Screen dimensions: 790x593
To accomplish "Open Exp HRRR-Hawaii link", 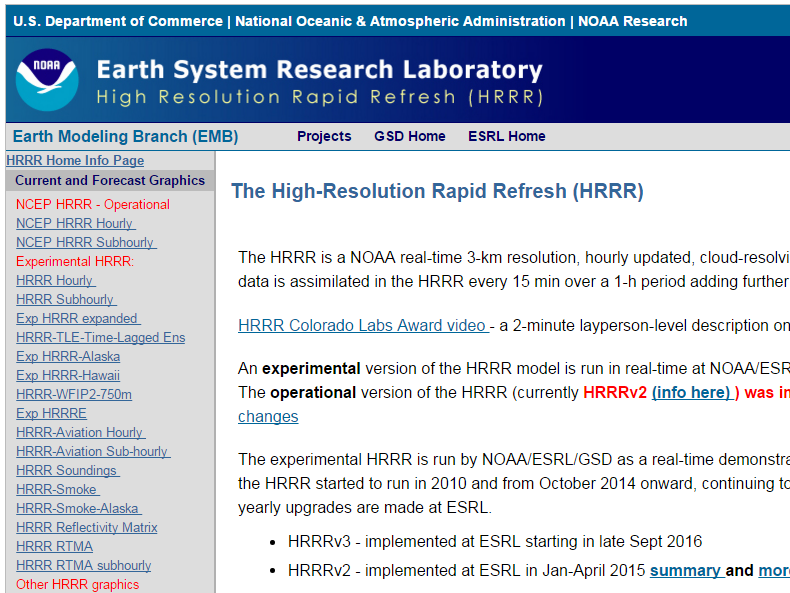I will tap(68, 375).
